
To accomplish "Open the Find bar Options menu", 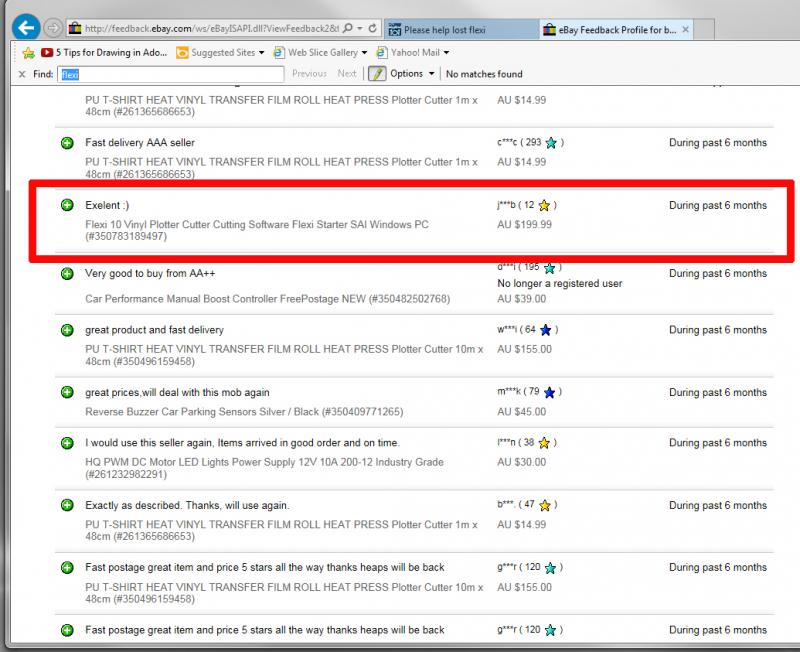I will 412,74.
